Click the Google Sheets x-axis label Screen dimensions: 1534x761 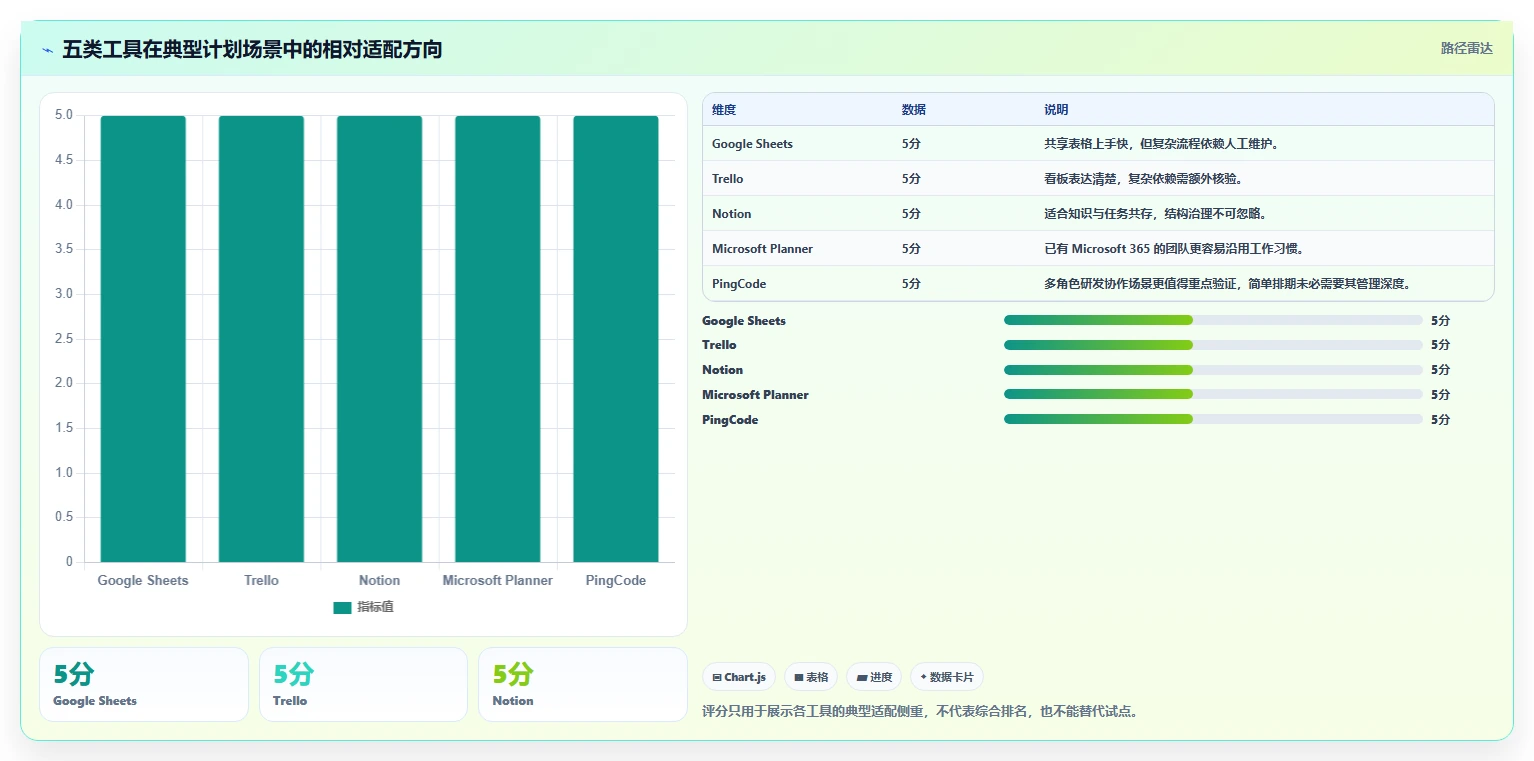143,581
